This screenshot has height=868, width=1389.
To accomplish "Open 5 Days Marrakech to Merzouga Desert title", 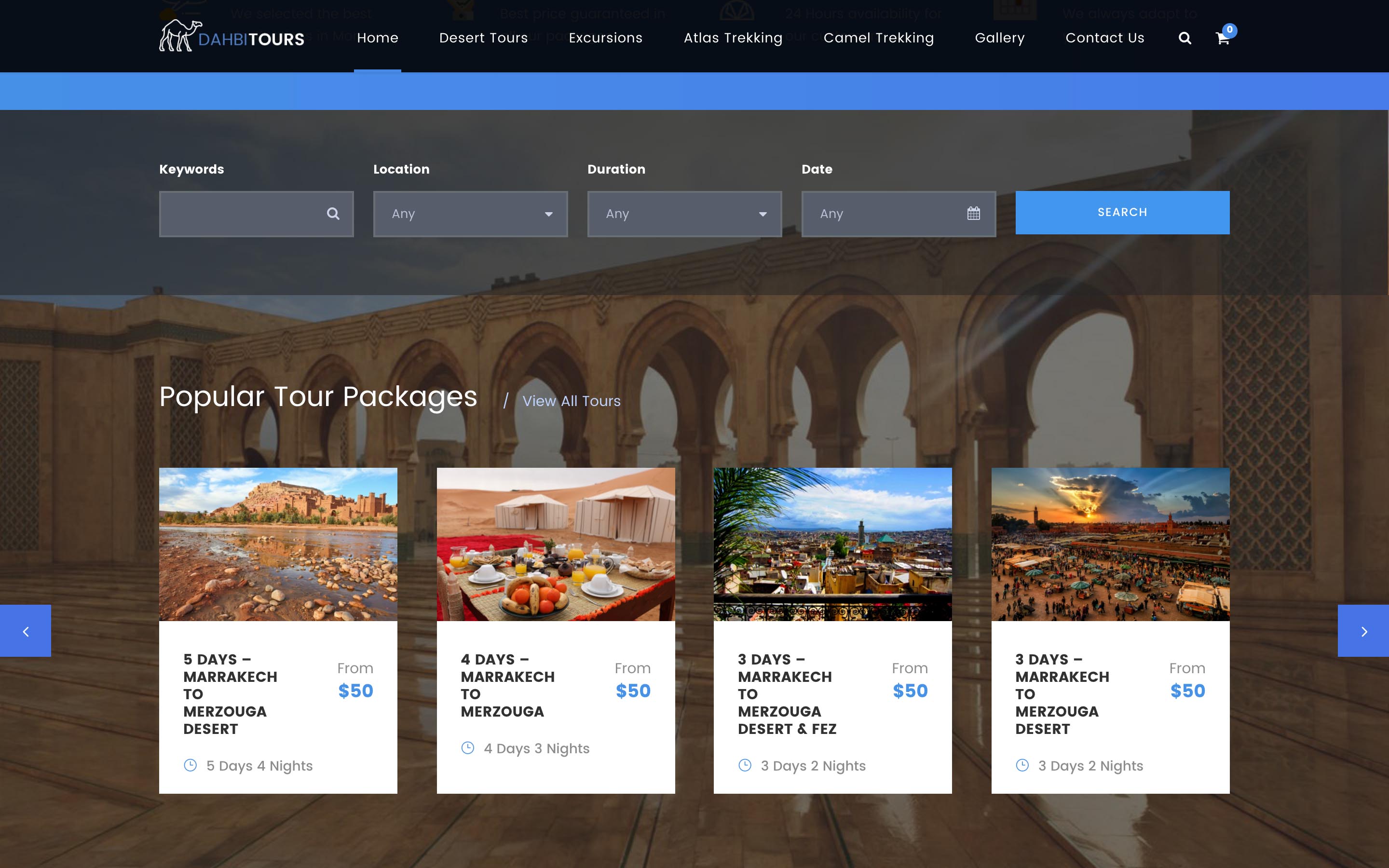I will 230,694.
